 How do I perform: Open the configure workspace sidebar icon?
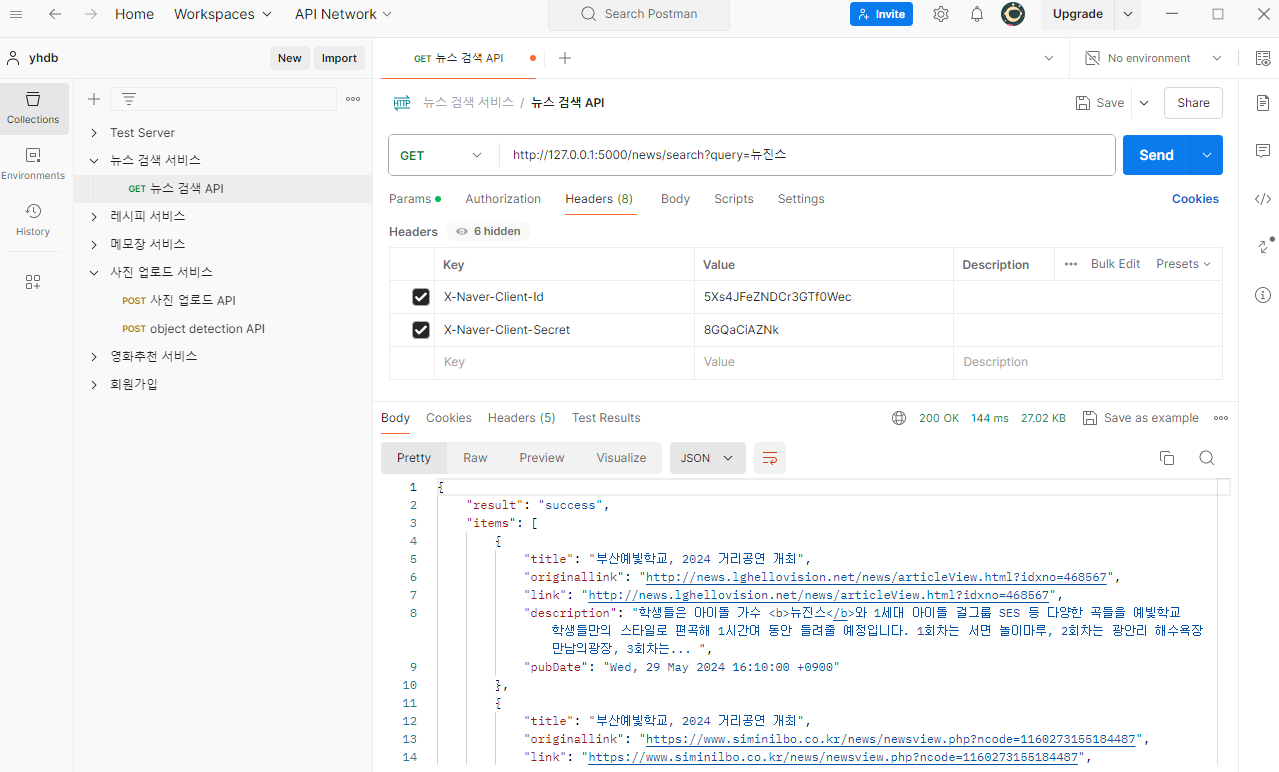click(33, 282)
